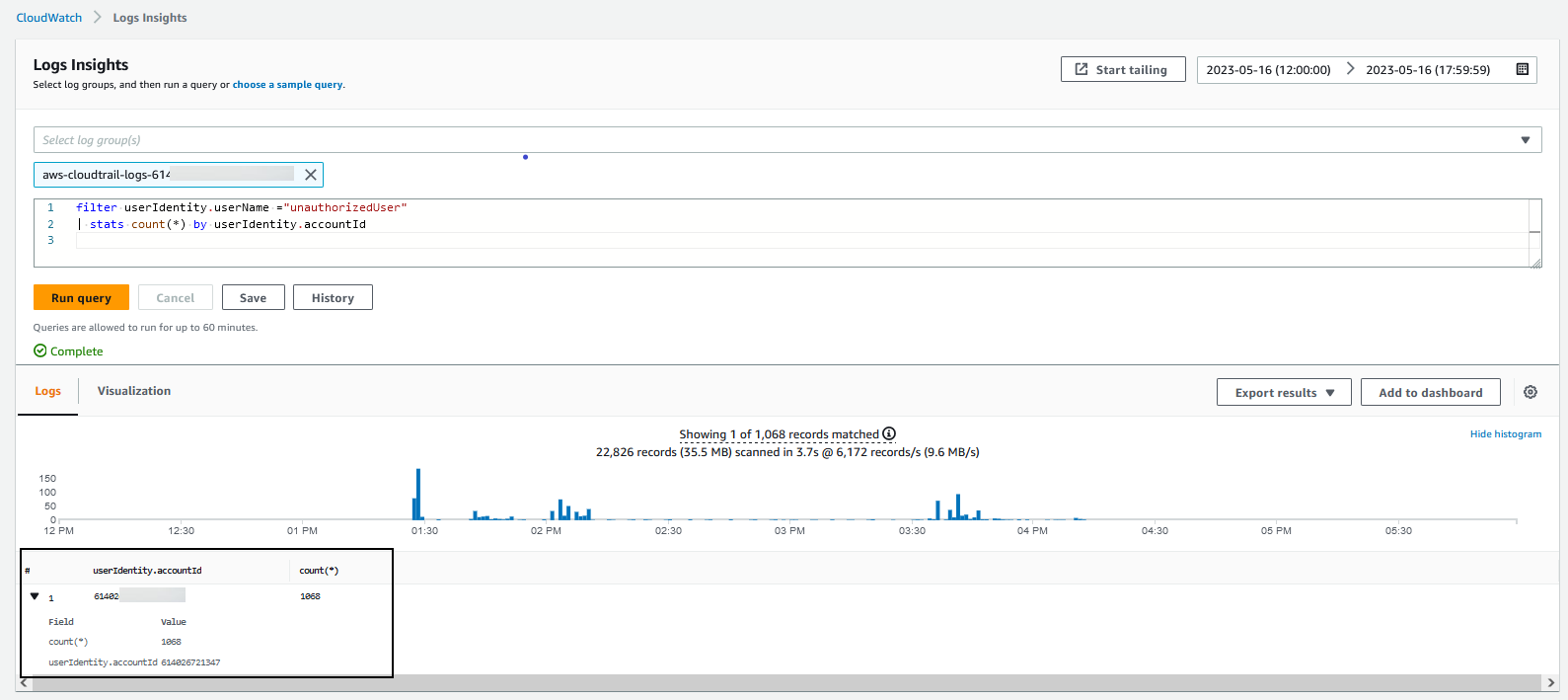Image resolution: width=1568 pixels, height=700 pixels.
Task: Open the results settings gear
Action: click(x=1531, y=392)
